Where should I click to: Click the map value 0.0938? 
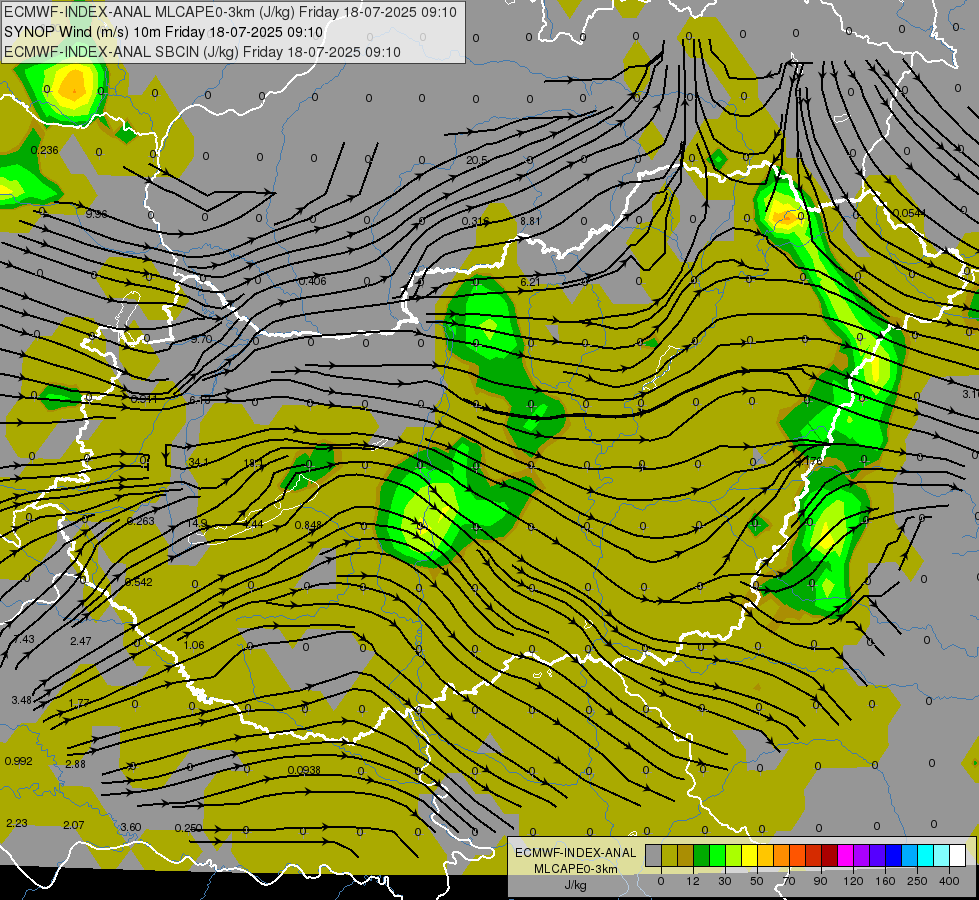point(304,771)
